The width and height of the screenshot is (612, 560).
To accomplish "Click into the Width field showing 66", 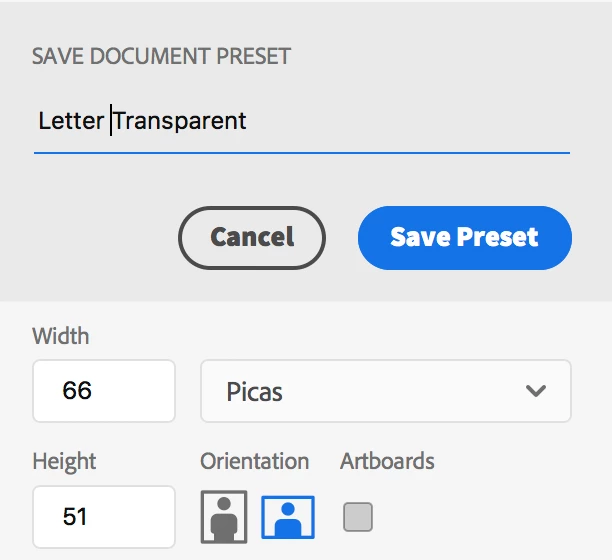I will pos(104,391).
